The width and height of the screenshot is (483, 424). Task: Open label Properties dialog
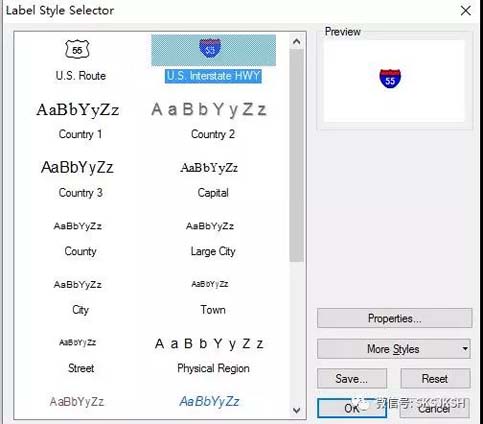(x=395, y=318)
